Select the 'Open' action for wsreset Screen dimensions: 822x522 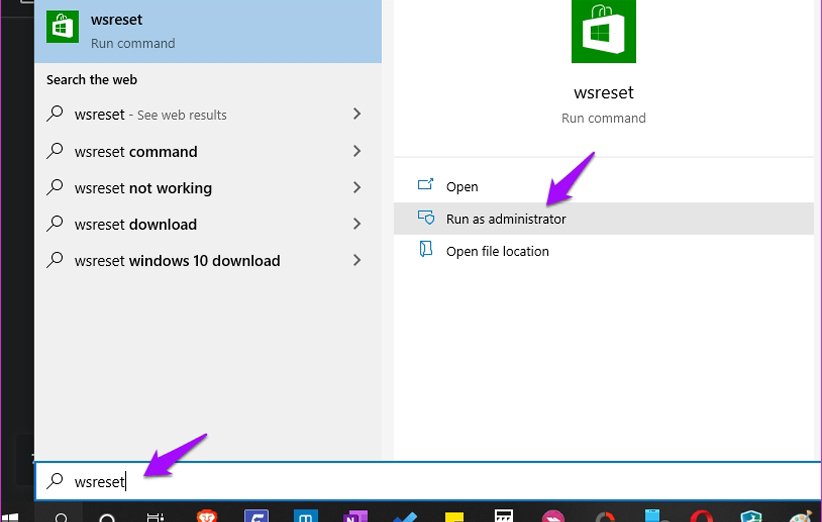[x=462, y=187]
